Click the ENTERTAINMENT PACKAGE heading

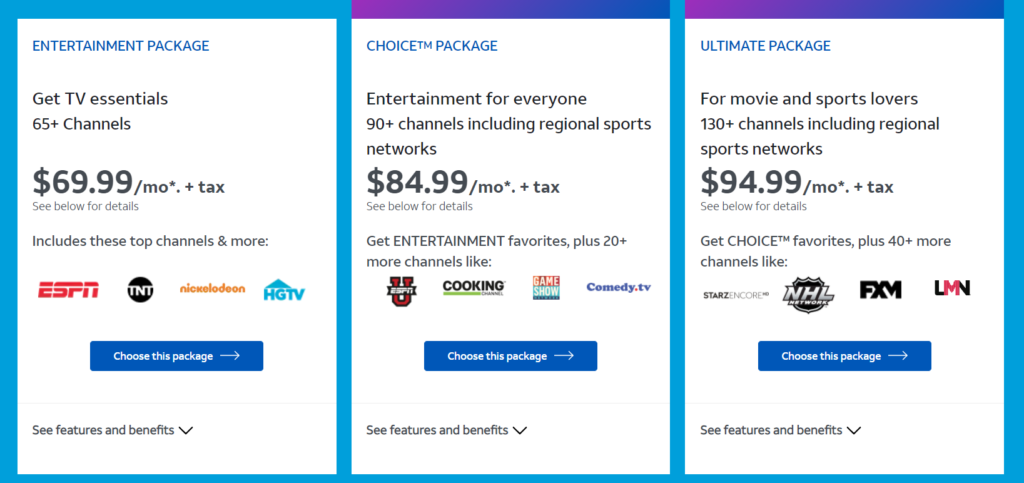click(121, 46)
